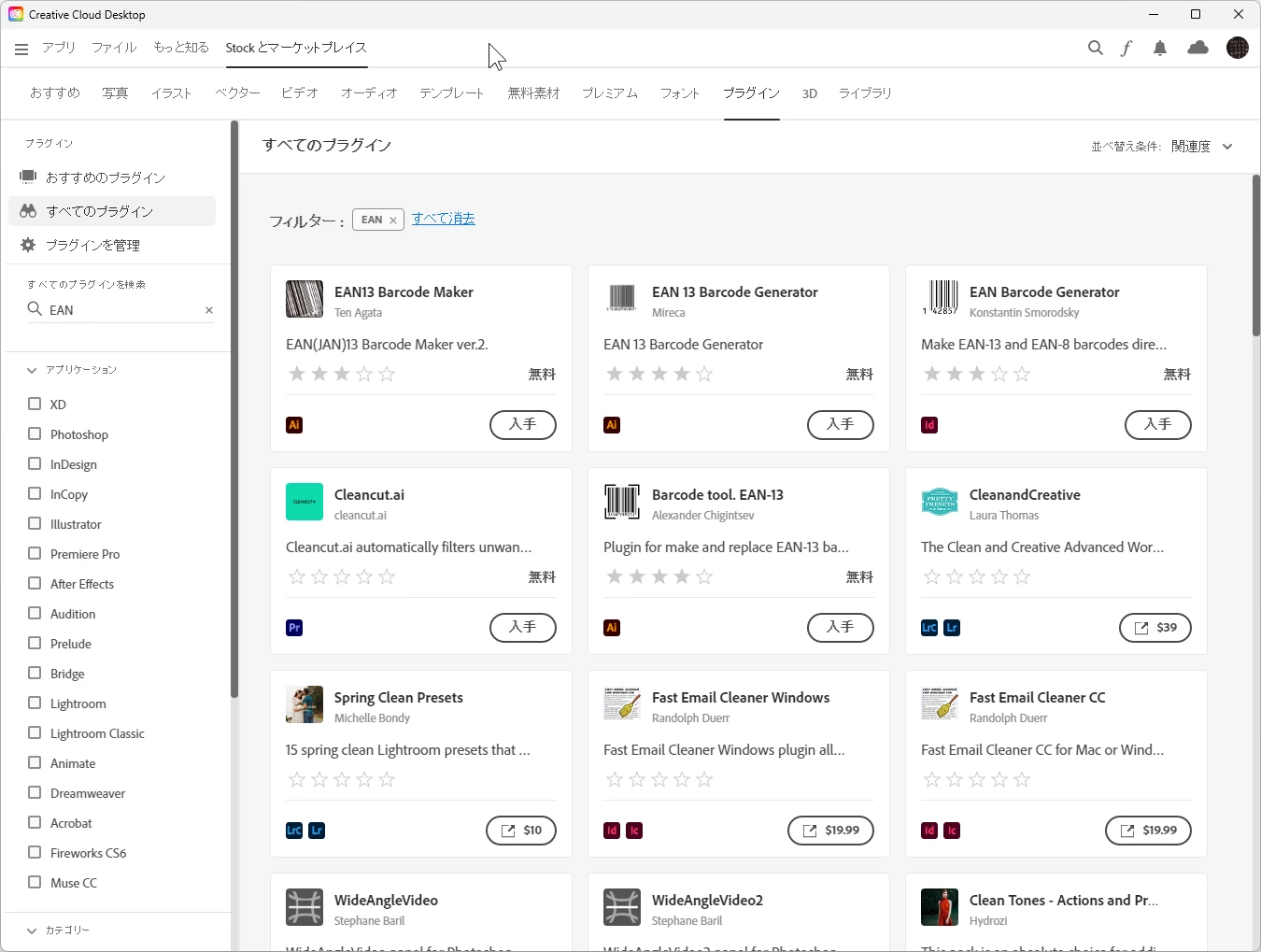Open the hamburger menu icon
The image size is (1261, 952).
pyautogui.click(x=21, y=49)
